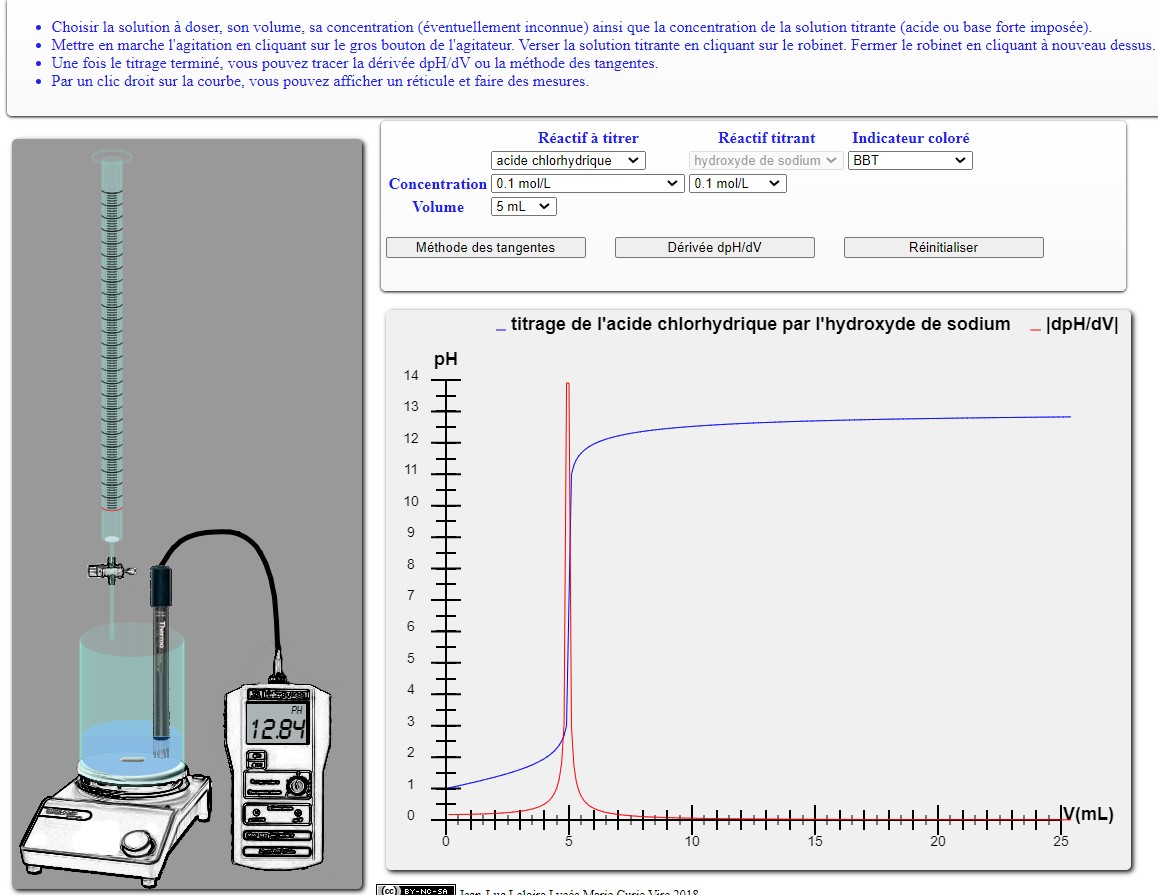
Task: Open the BBT colour indicator dropdown
Action: point(910,160)
